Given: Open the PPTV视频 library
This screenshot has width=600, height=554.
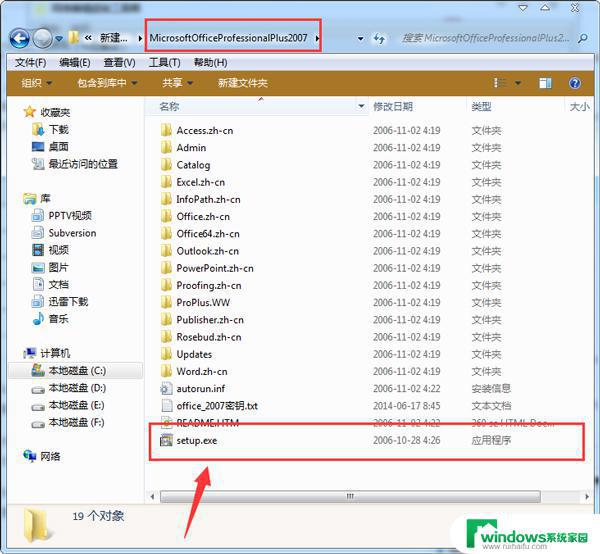Looking at the screenshot, I should [x=70, y=215].
